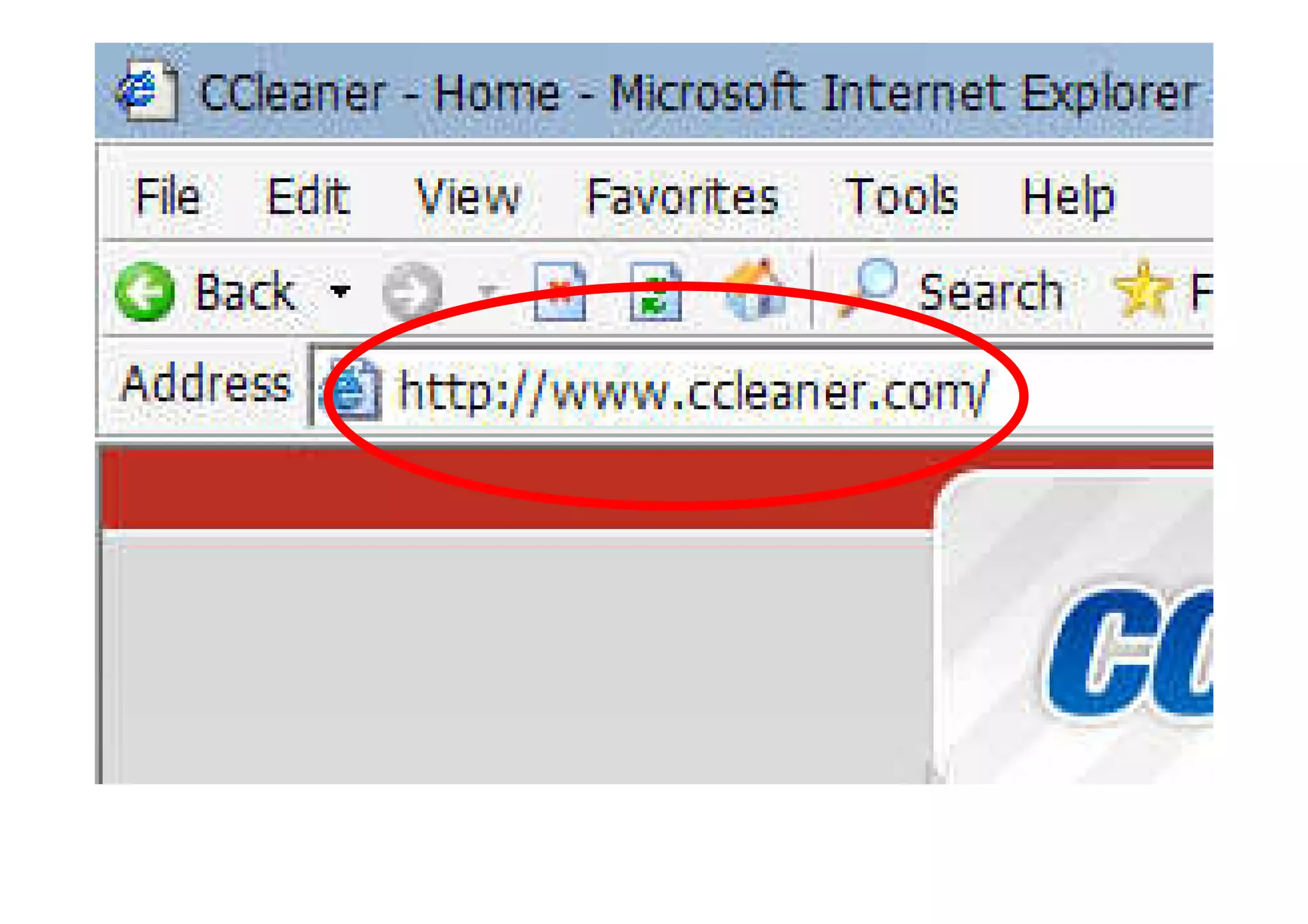This screenshot has height=924, width=1308.
Task: Open the File menu
Action: pyautogui.click(x=168, y=195)
